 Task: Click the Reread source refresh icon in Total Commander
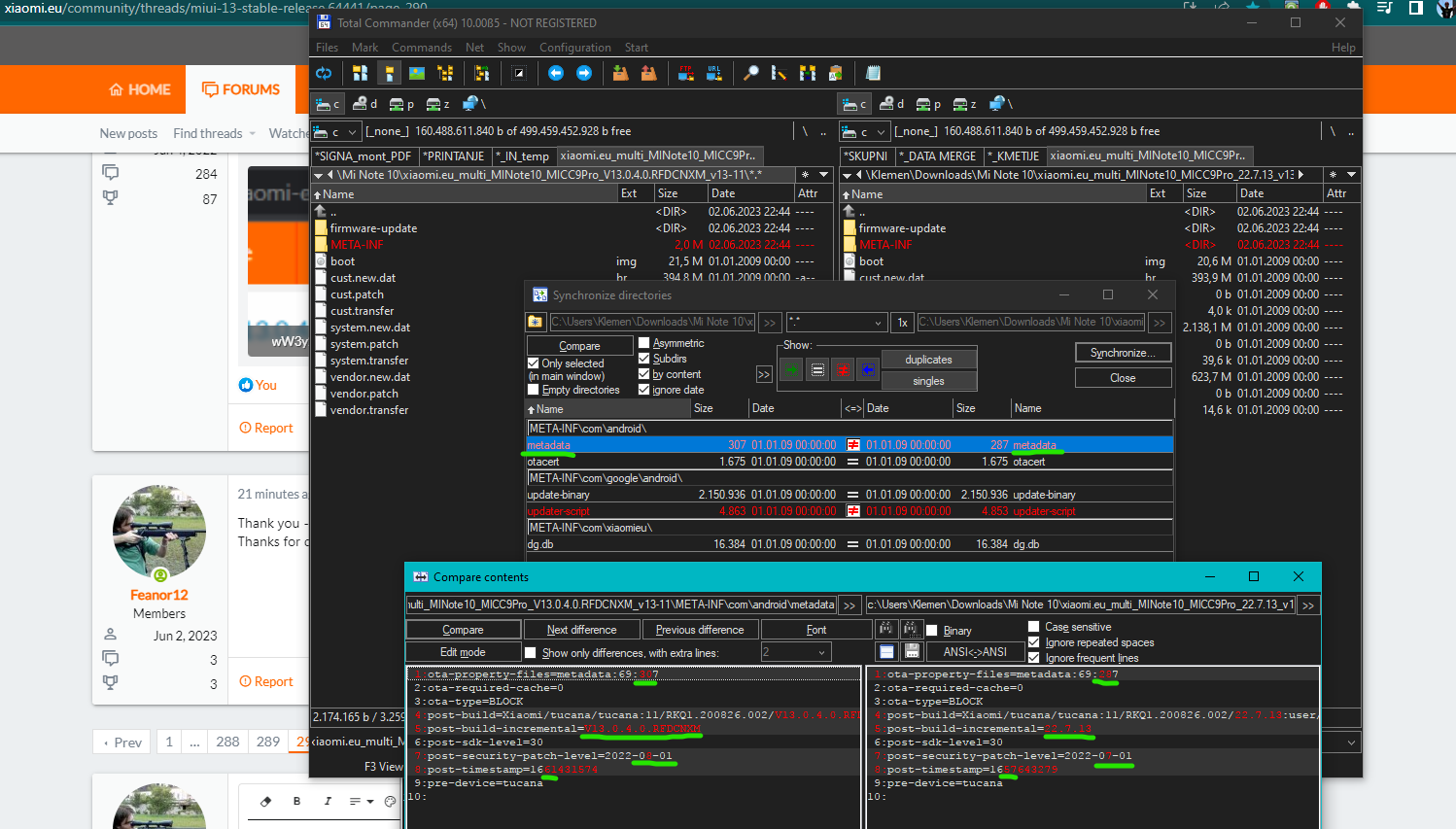324,73
